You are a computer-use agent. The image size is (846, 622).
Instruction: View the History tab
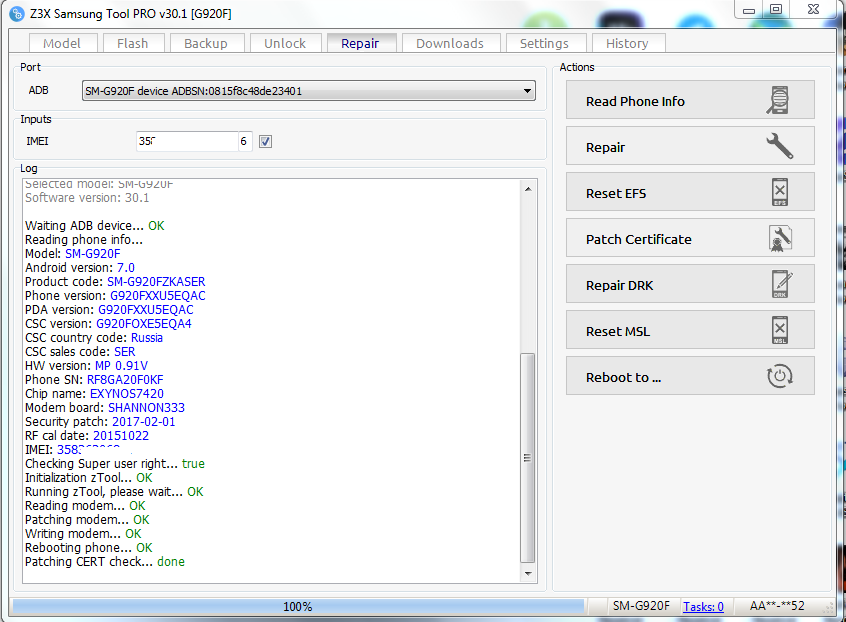(x=627, y=43)
